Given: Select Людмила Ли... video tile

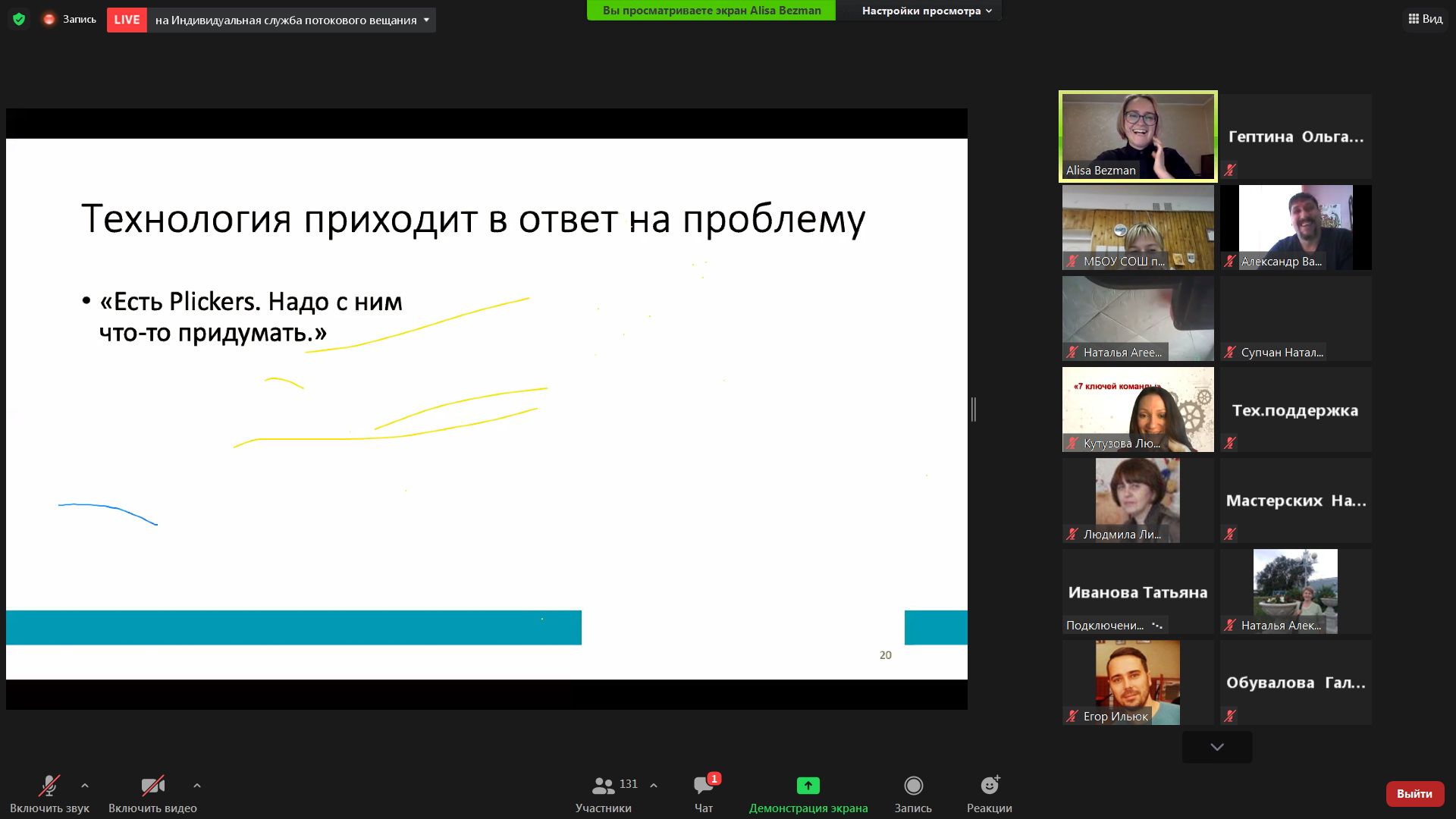Looking at the screenshot, I should point(1138,500).
